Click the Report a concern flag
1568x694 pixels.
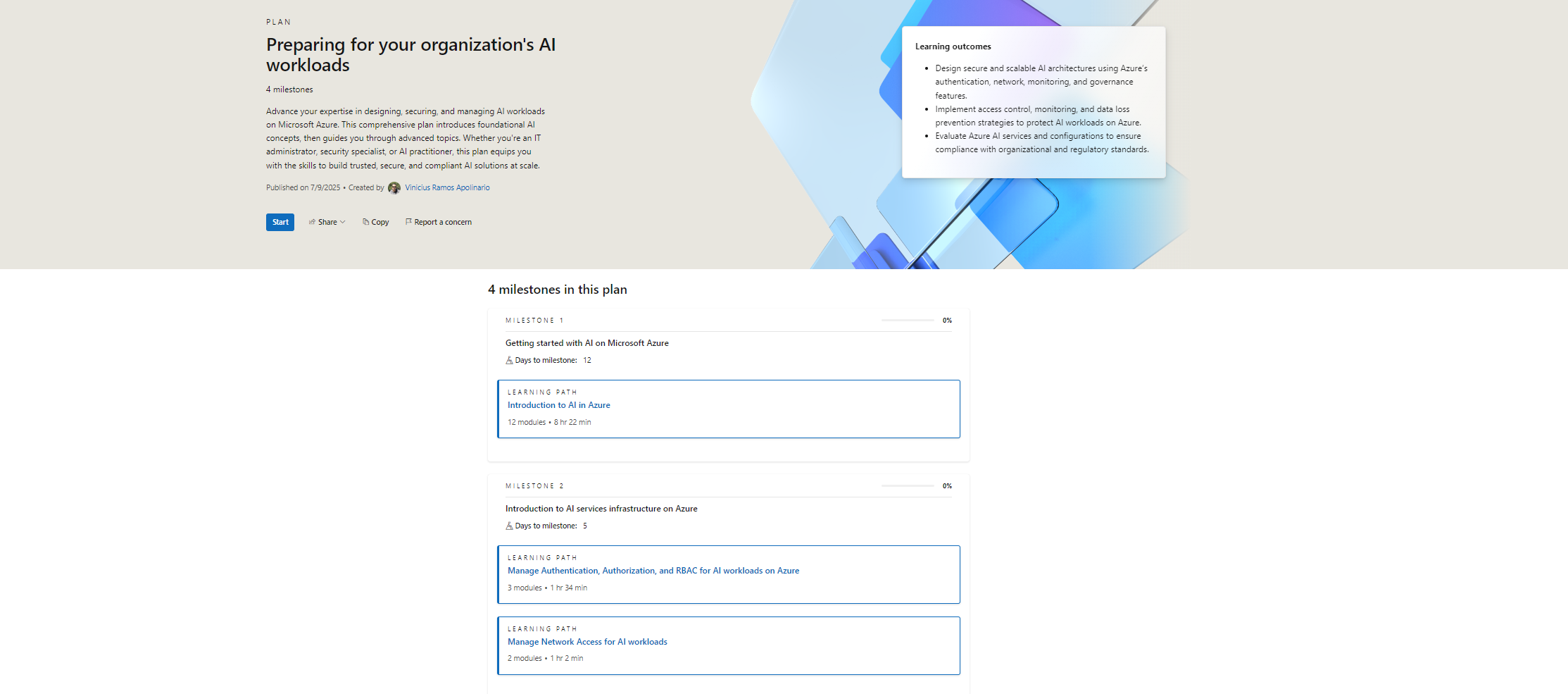(x=439, y=222)
